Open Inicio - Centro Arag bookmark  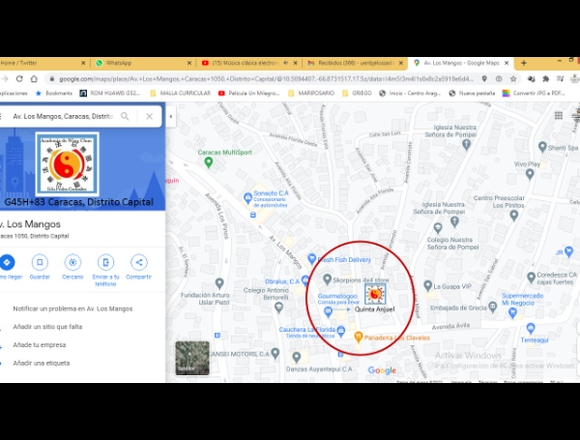410,93
